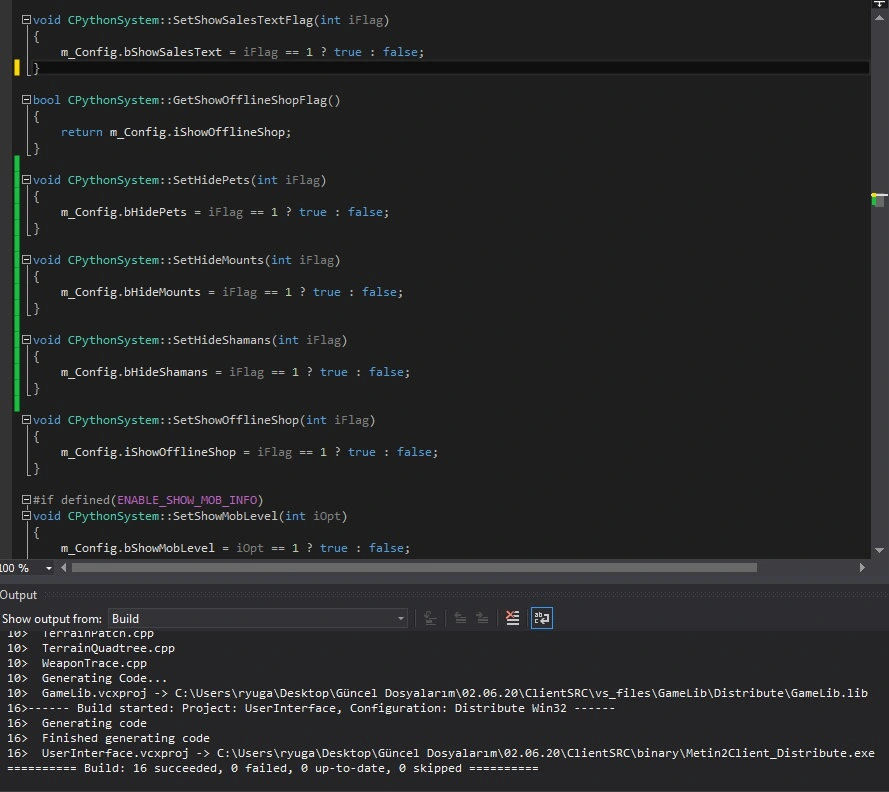Screen dimensions: 889x792
Task: Click m_Config.bHideMounts assignment line
Action: tap(232, 292)
